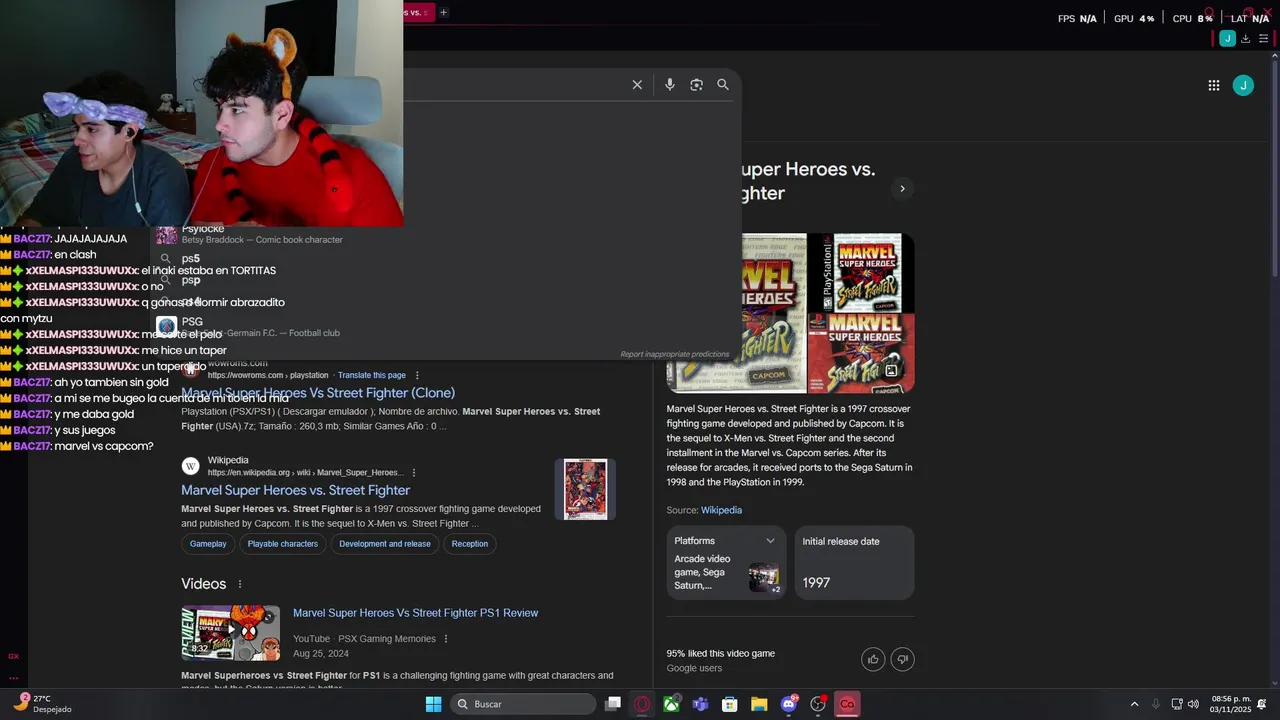Open the browser downloads panel
This screenshot has height=720, width=1280.
point(1246,39)
